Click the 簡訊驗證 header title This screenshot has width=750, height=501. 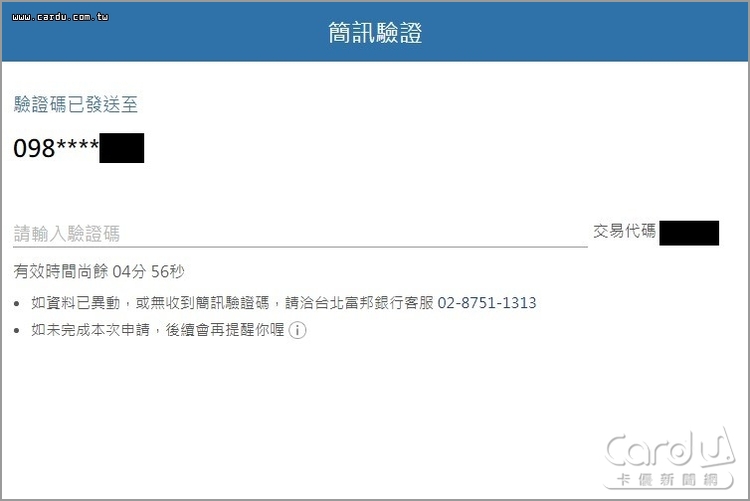375,33
